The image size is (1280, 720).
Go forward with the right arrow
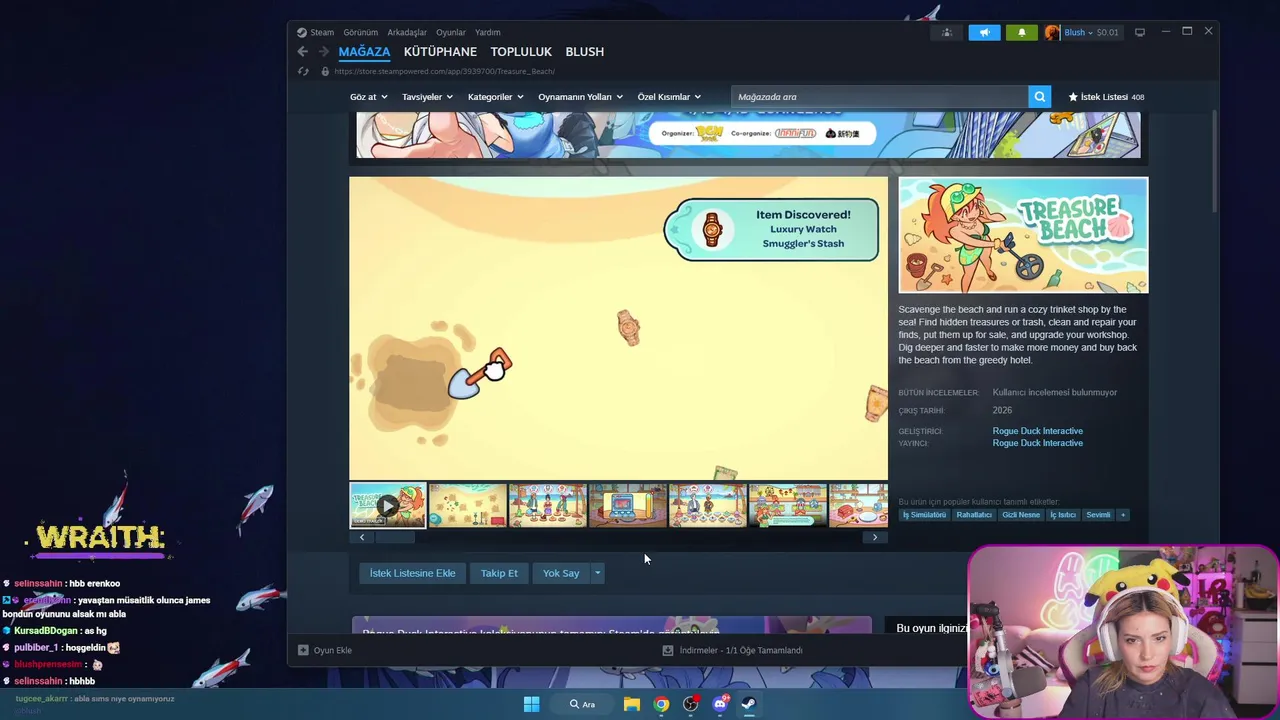pyautogui.click(x=323, y=52)
